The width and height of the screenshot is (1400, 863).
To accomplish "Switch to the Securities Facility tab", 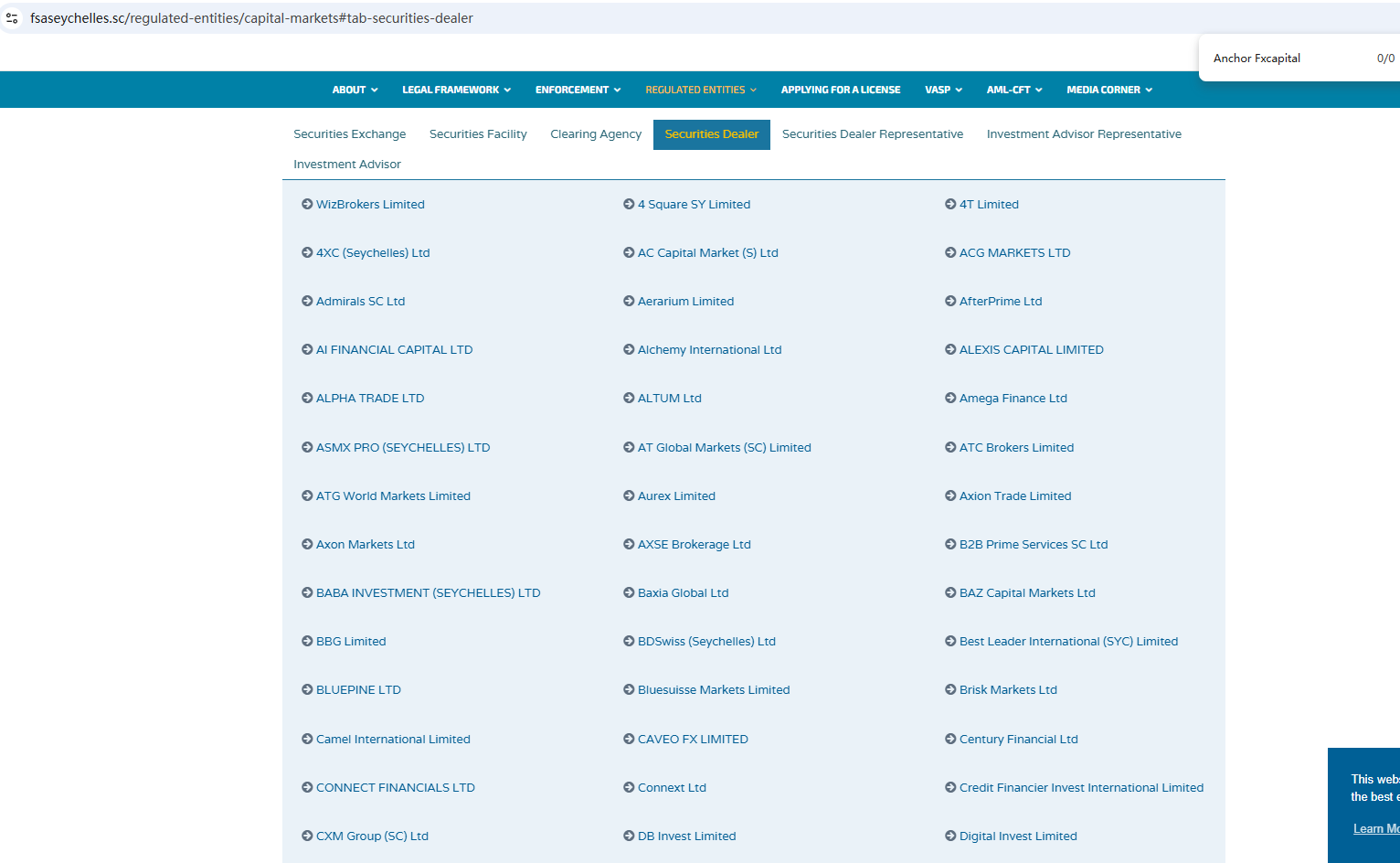I will [x=478, y=134].
